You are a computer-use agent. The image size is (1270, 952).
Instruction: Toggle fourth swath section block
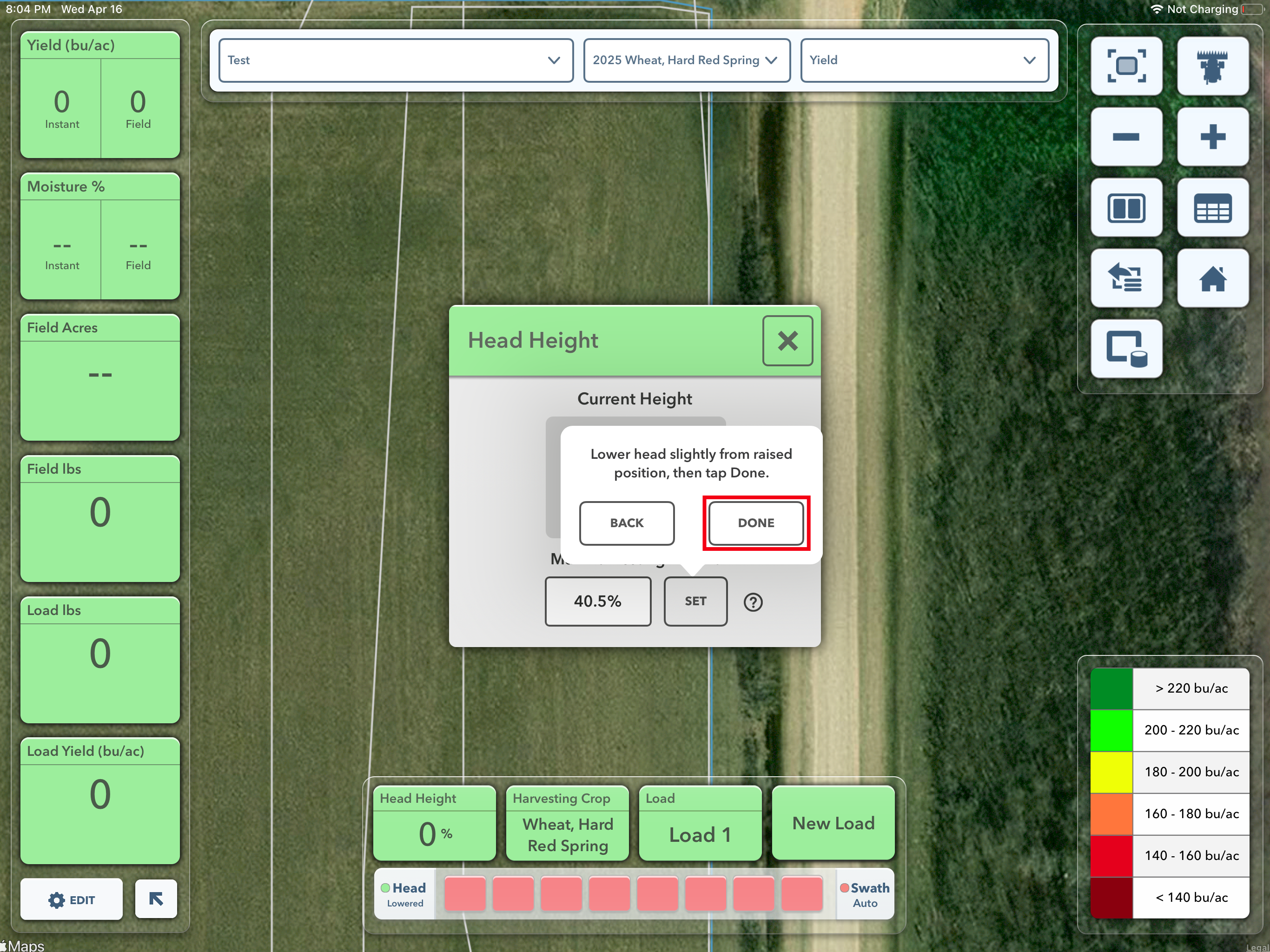pyautogui.click(x=609, y=894)
